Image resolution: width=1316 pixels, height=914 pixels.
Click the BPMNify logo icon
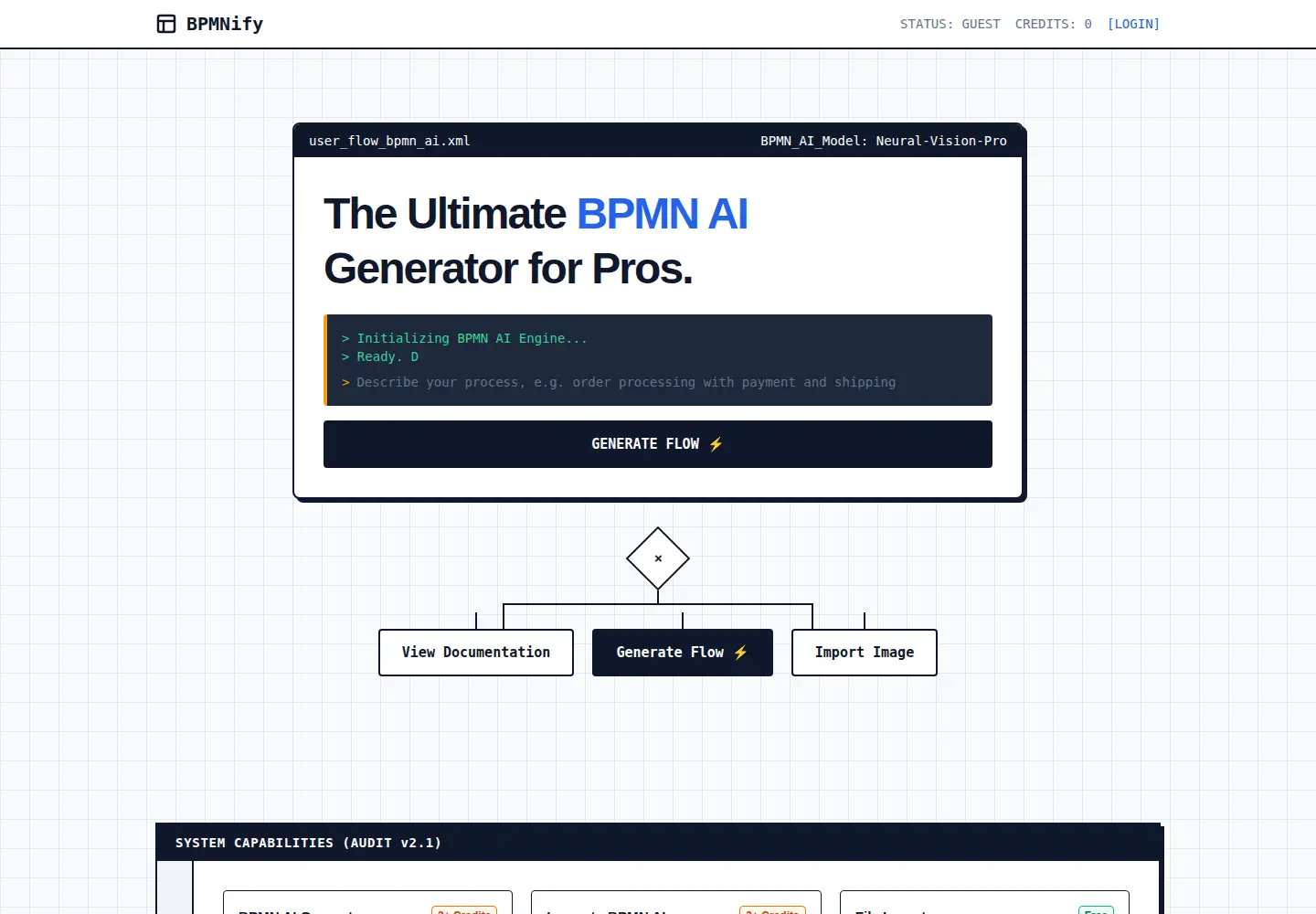(166, 24)
